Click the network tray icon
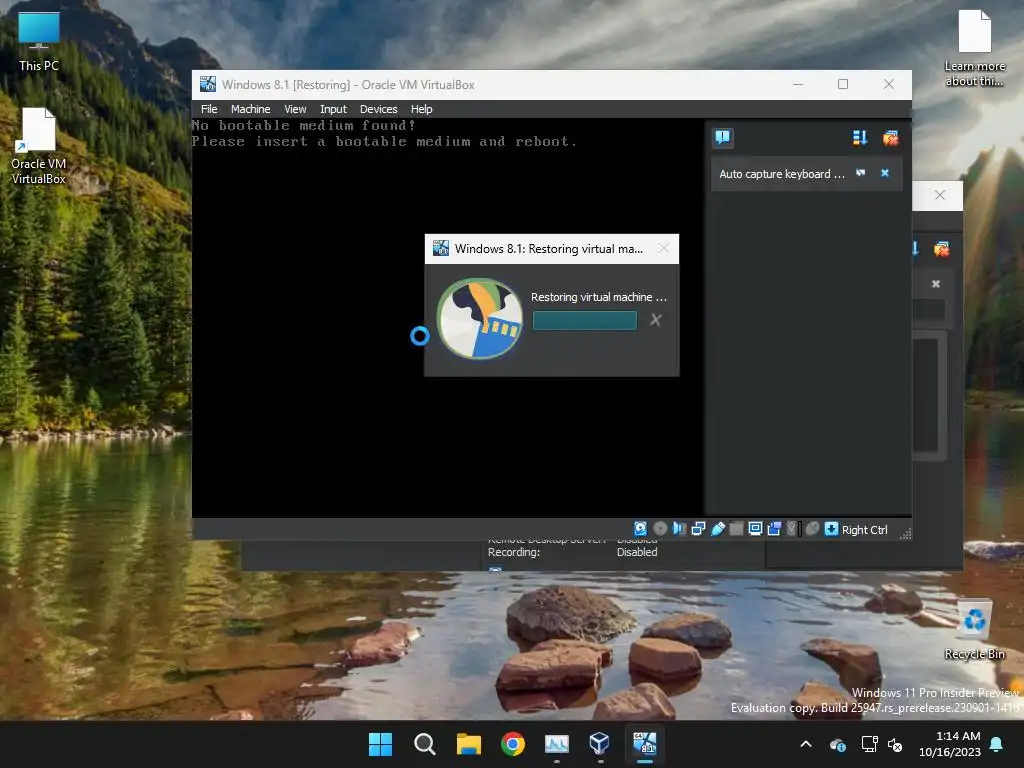 coord(869,744)
